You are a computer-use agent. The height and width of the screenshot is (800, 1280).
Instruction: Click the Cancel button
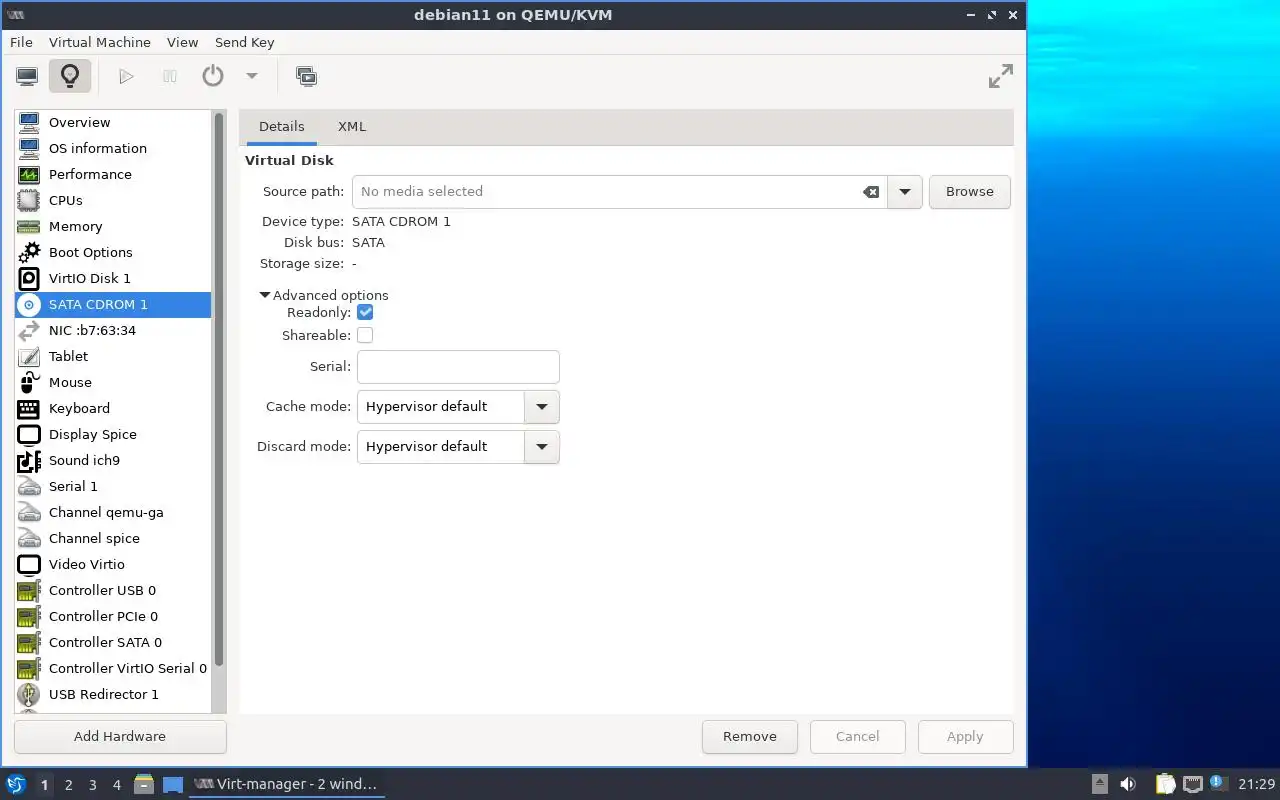click(x=857, y=737)
